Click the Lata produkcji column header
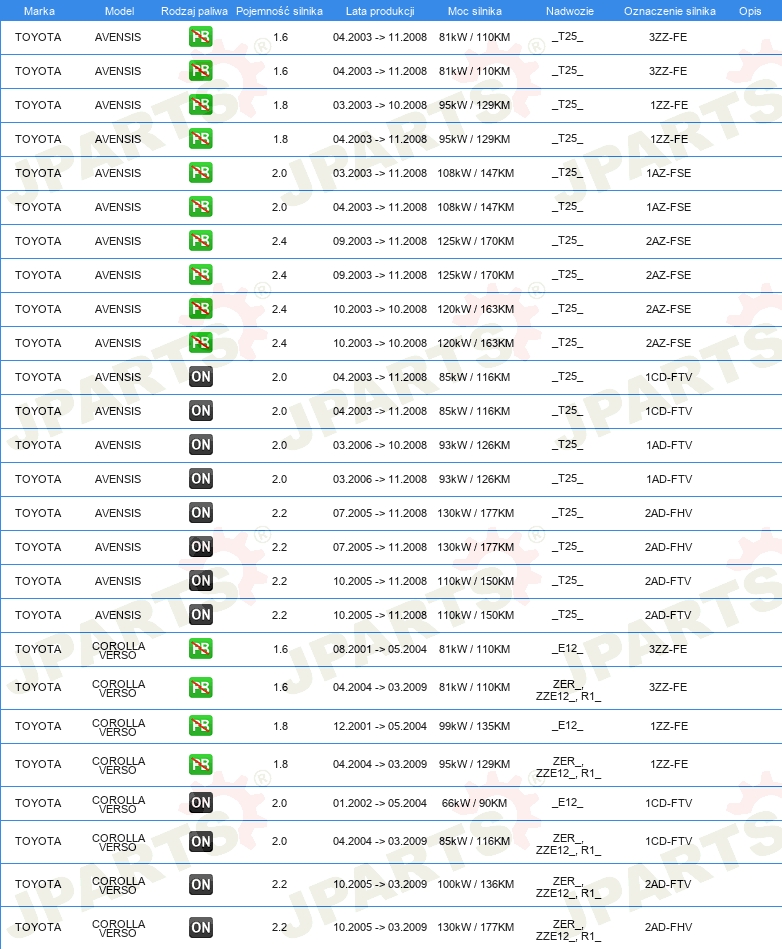This screenshot has width=782, height=949. click(x=380, y=11)
